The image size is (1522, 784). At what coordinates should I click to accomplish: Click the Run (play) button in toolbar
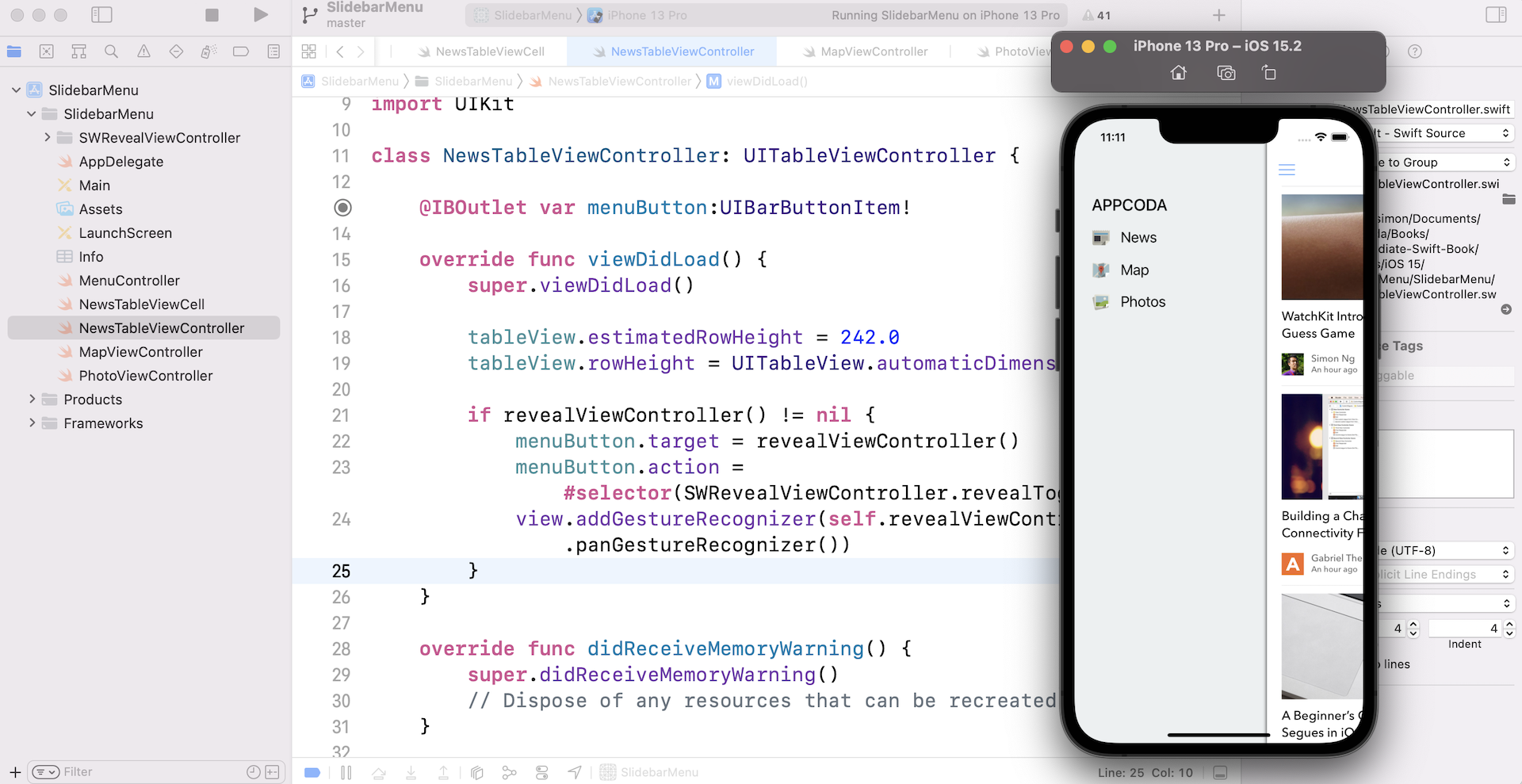[x=260, y=15]
